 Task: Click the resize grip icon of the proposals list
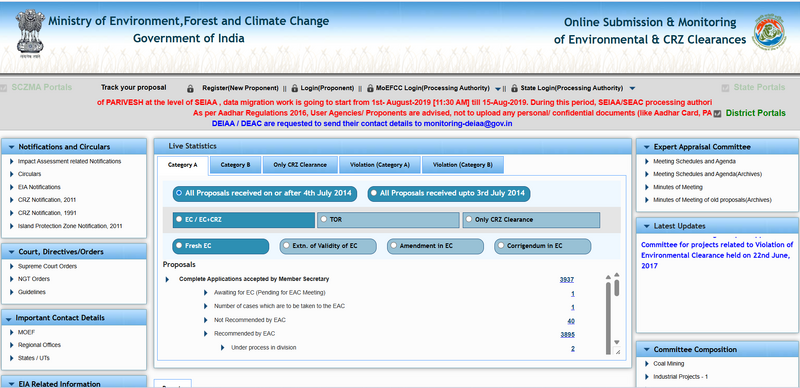[x=617, y=352]
